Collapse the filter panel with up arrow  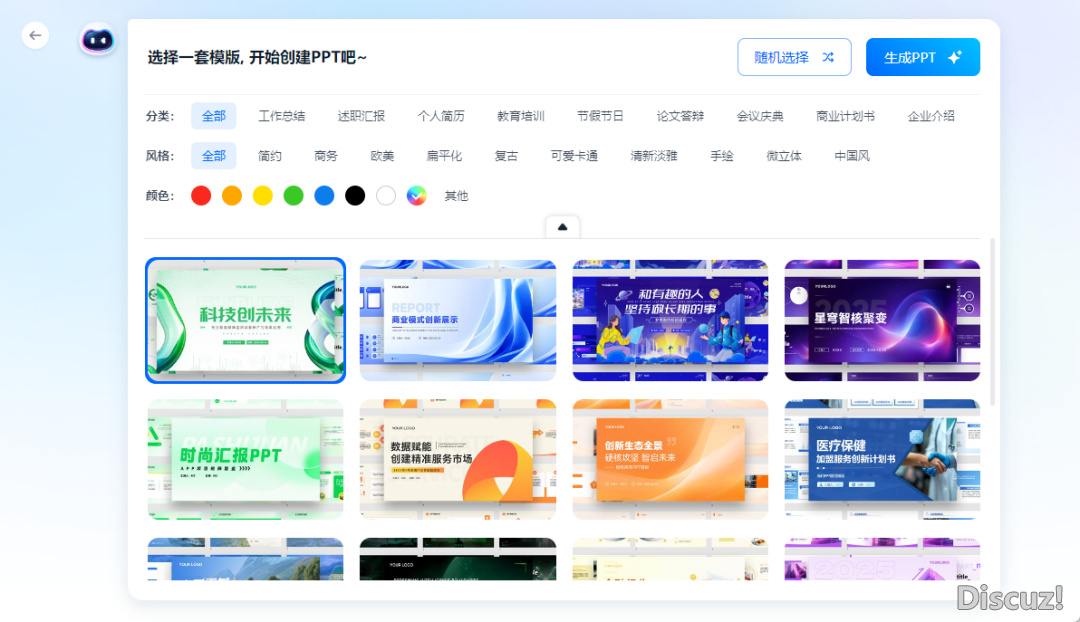tap(562, 227)
